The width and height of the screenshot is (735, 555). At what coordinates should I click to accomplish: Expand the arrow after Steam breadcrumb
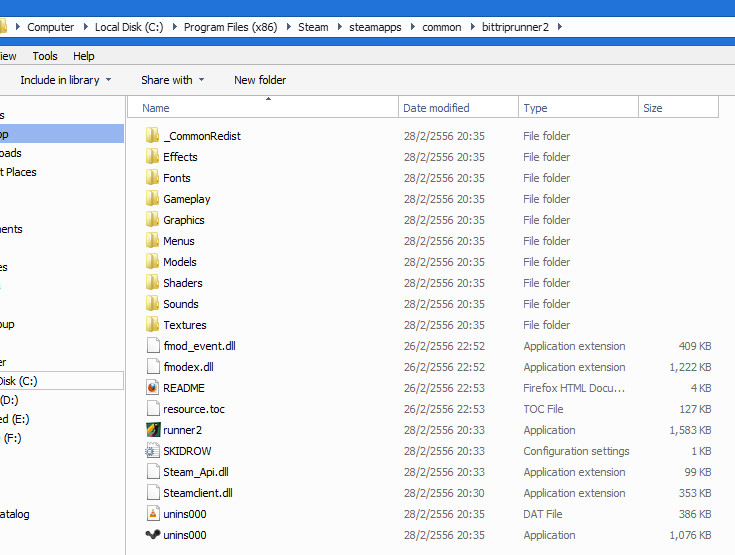click(x=339, y=27)
